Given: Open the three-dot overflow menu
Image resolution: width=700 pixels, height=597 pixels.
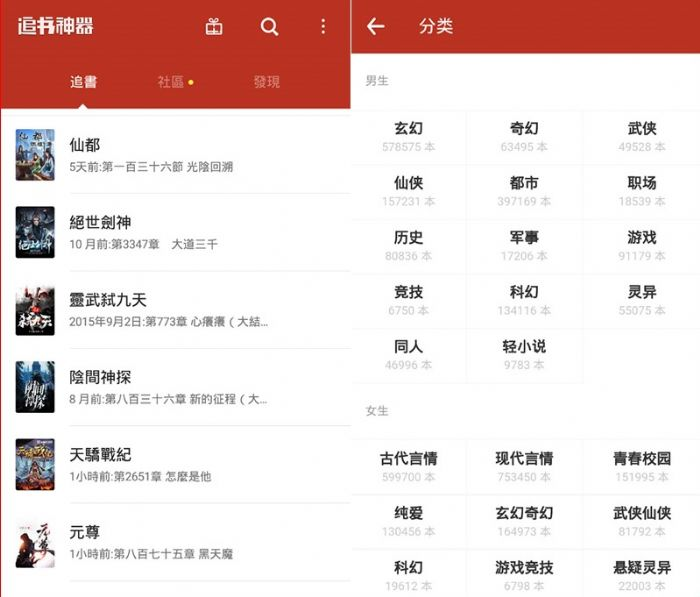Looking at the screenshot, I should click(x=323, y=27).
